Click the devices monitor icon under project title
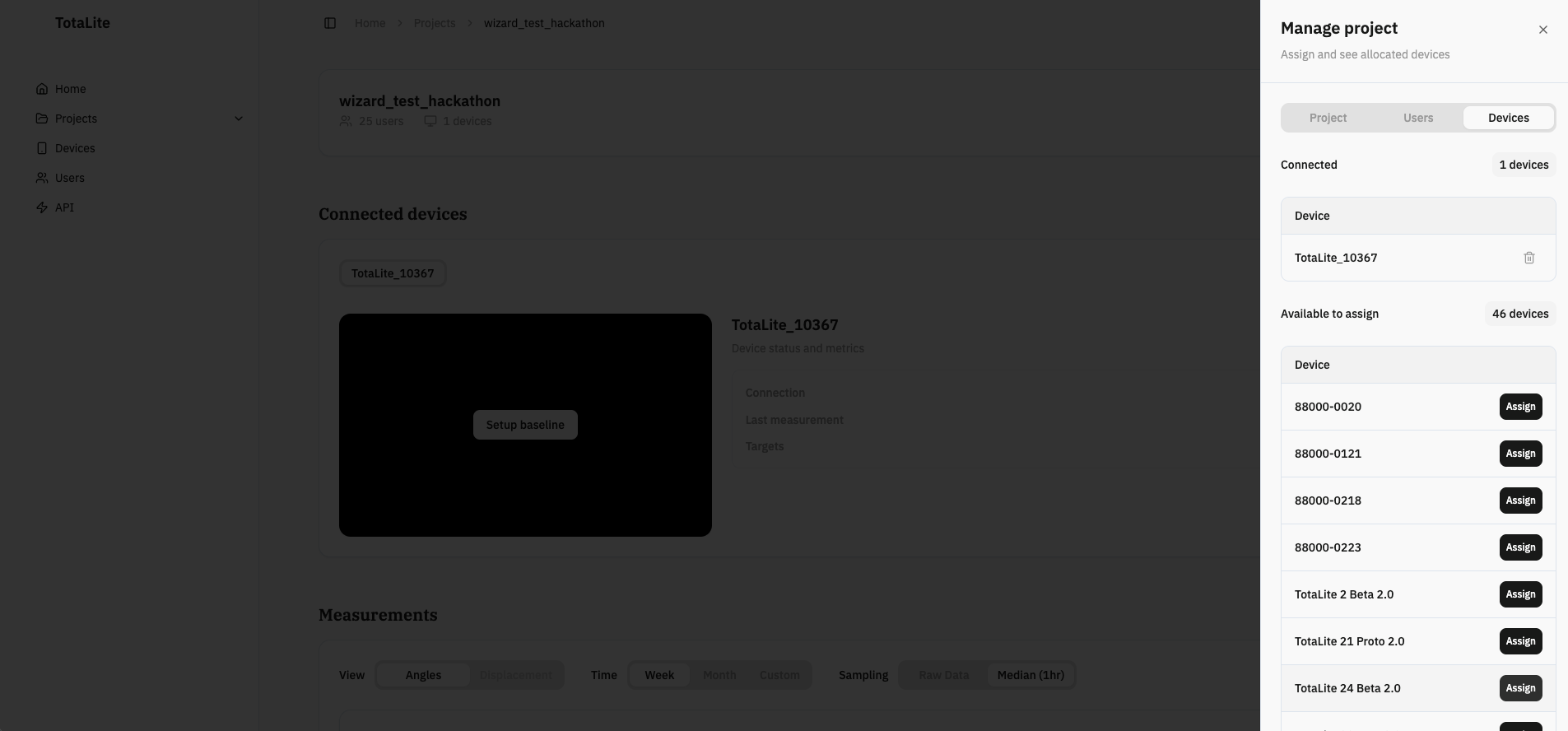Screen dimensions: 1568x731 (x=430, y=121)
